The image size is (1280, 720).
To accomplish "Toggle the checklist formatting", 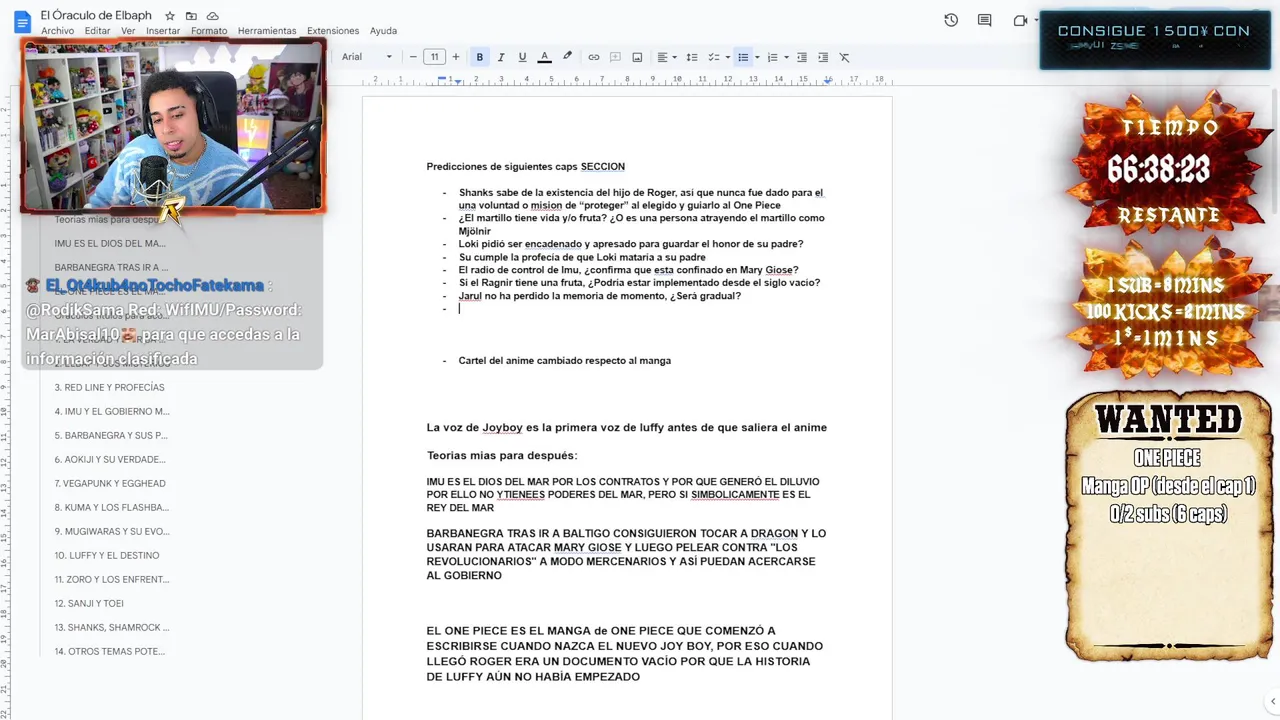I will click(714, 57).
